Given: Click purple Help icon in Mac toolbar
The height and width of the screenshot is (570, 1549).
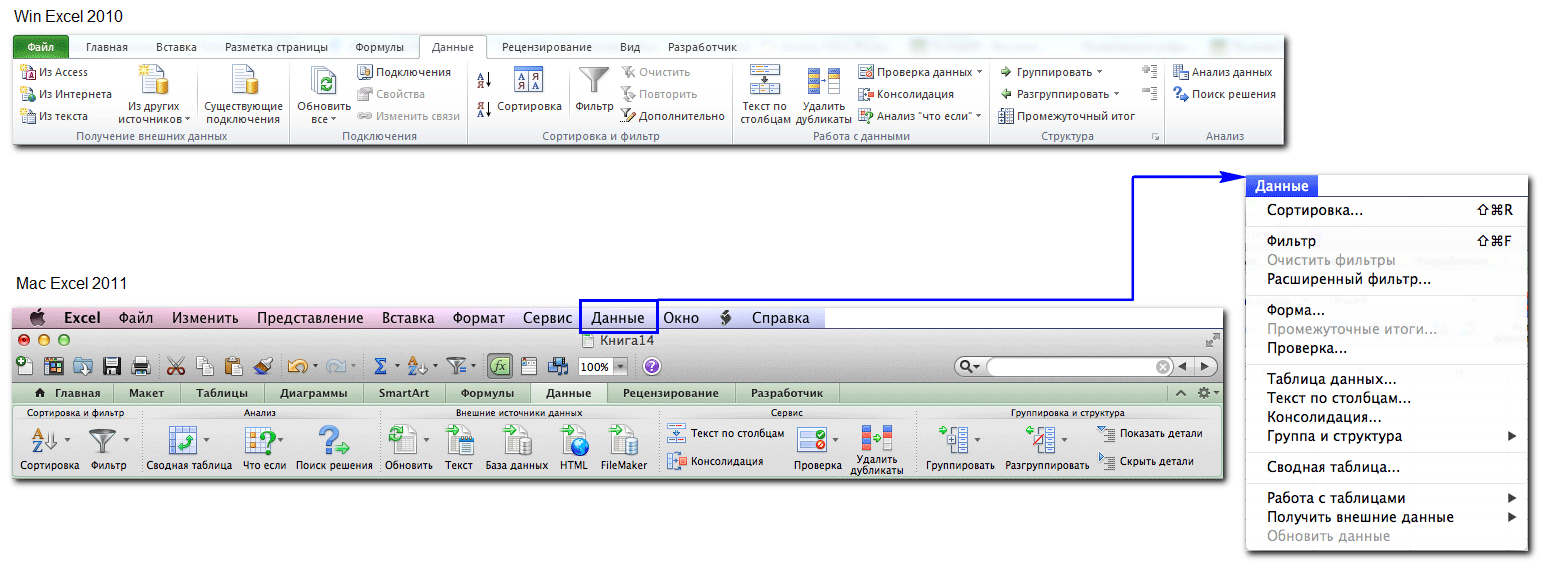Looking at the screenshot, I should pyautogui.click(x=651, y=366).
